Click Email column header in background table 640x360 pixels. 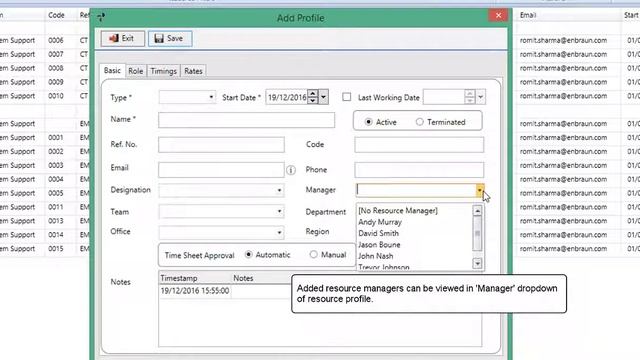tap(528, 15)
